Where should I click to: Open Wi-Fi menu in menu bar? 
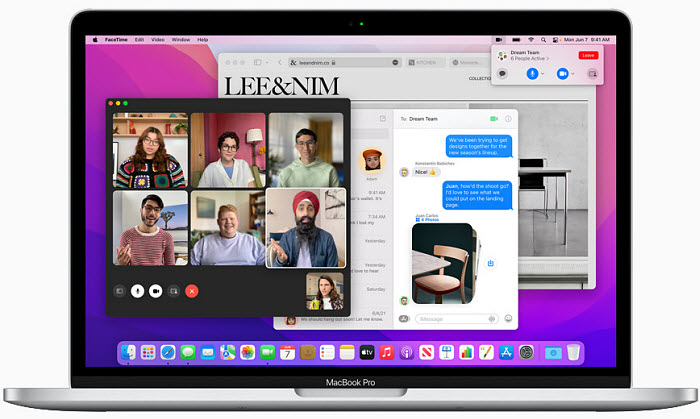tap(531, 40)
